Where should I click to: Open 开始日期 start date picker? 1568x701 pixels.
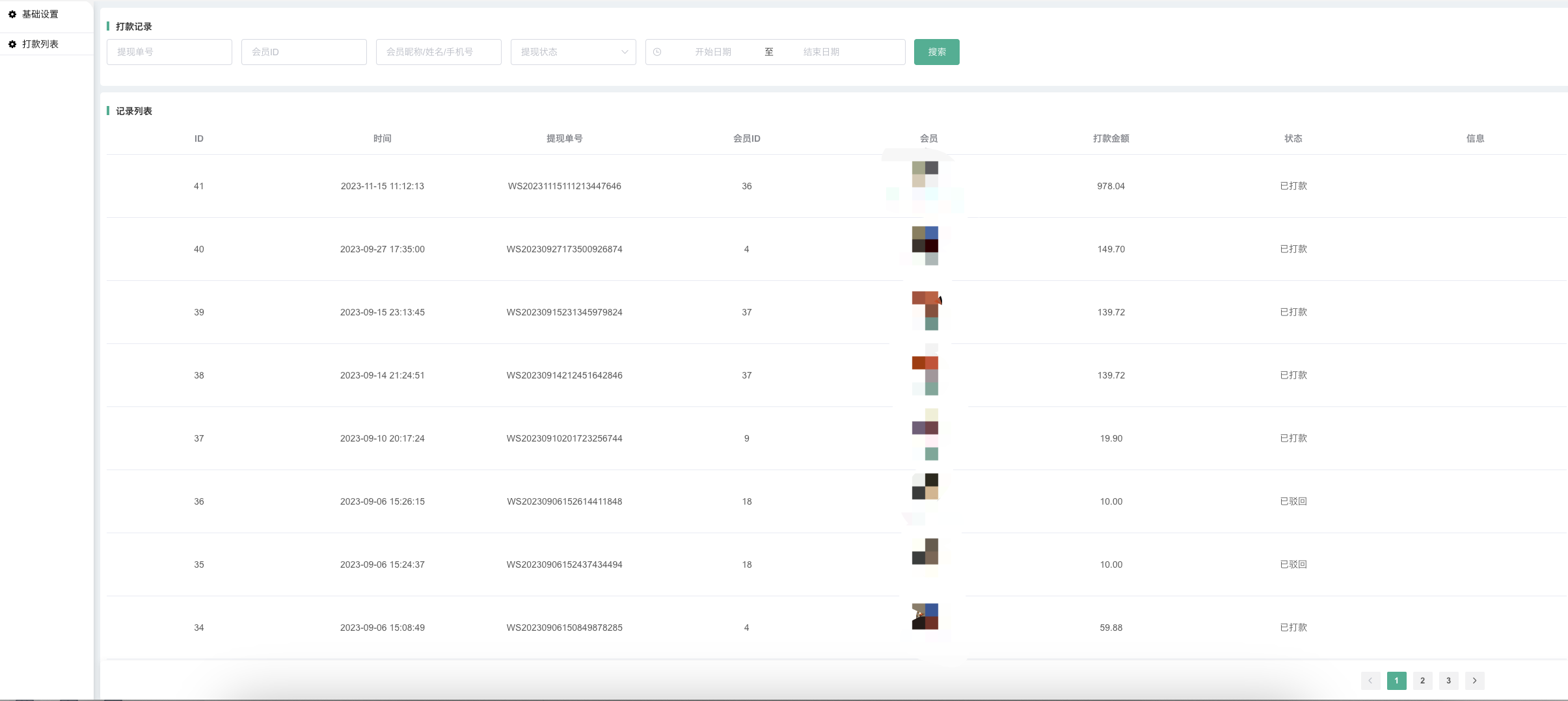712,52
